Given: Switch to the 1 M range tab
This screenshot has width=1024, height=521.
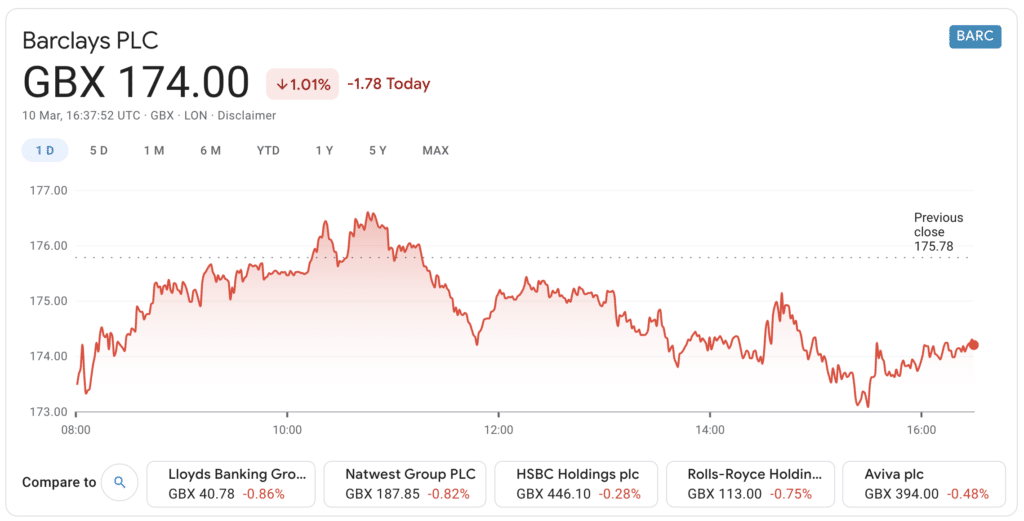Looking at the screenshot, I should coord(154,151).
